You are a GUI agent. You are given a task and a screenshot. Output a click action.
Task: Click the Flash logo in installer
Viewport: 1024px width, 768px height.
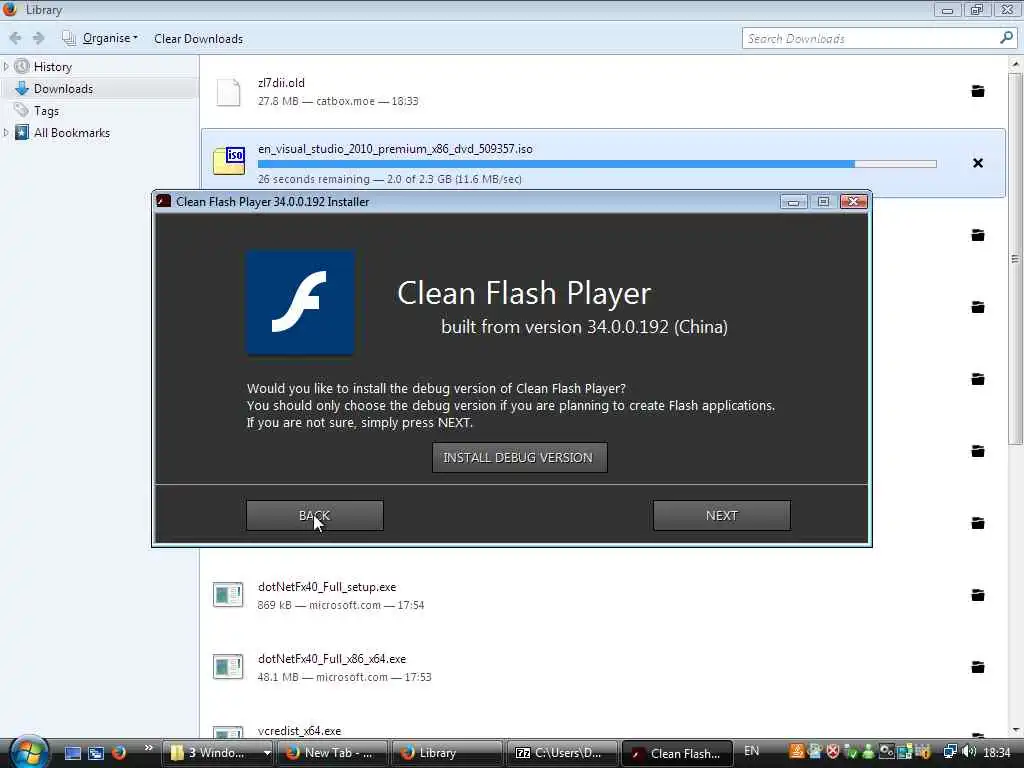(x=300, y=302)
